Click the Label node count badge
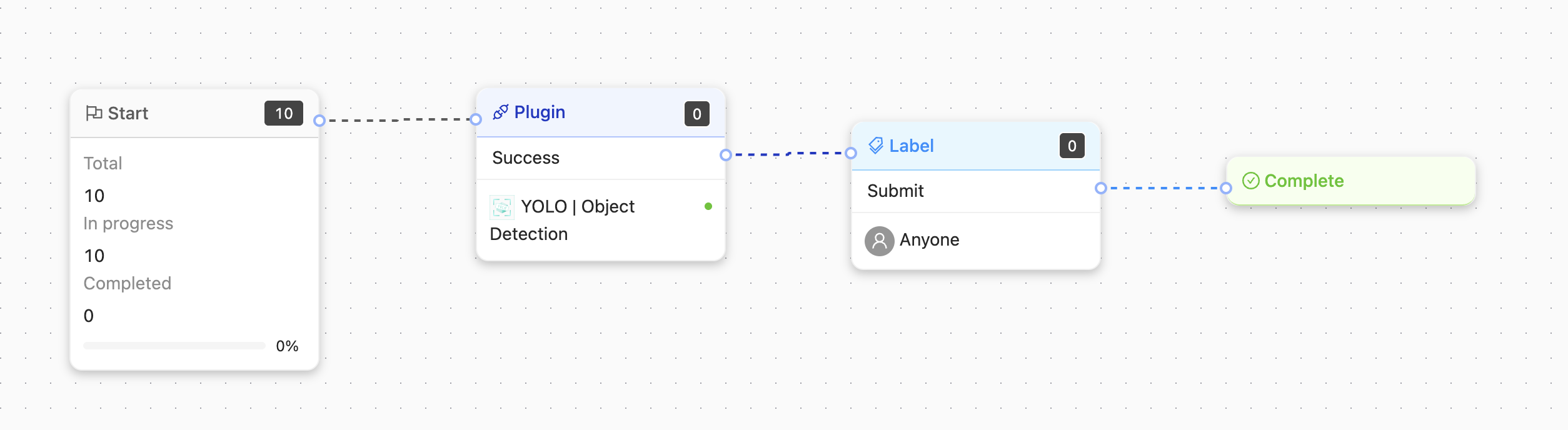This screenshot has height=430, width=1568. point(1072,146)
